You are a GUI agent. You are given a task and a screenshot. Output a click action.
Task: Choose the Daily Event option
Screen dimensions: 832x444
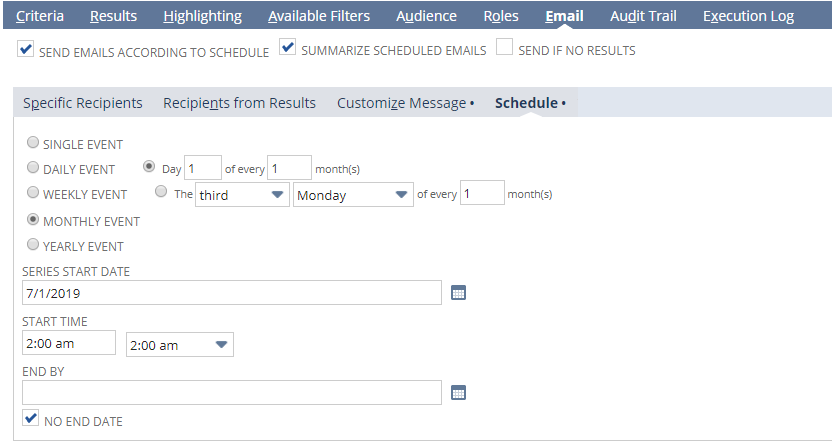pyautogui.click(x=33, y=168)
